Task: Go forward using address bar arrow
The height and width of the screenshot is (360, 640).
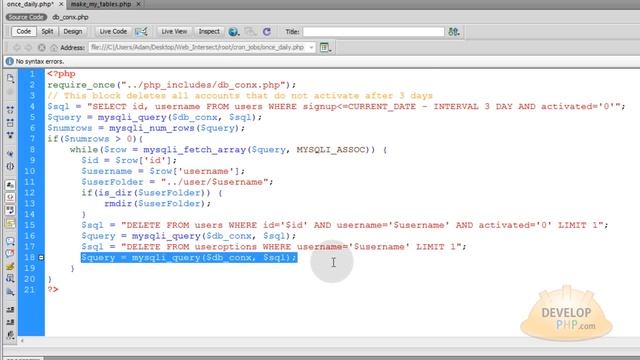Action: tap(29, 48)
